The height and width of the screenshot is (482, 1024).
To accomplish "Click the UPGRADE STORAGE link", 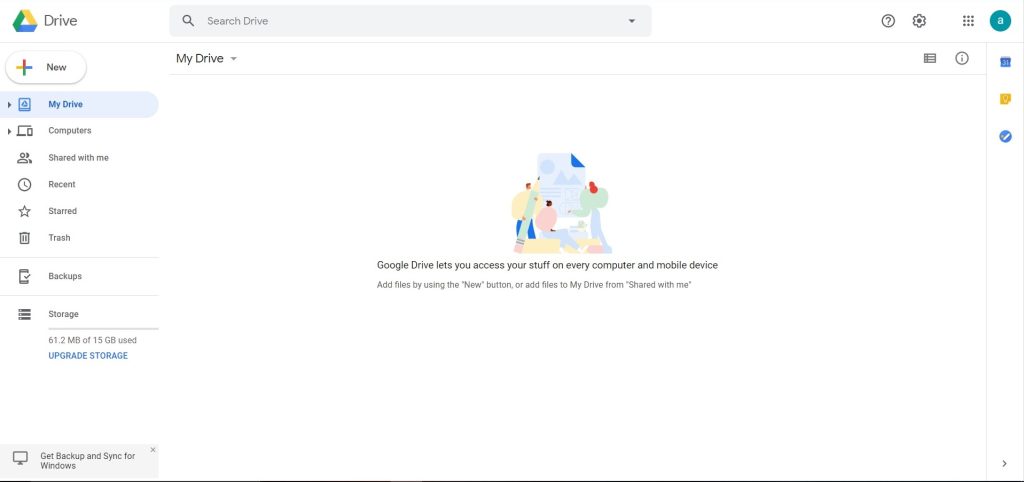I will (x=88, y=356).
